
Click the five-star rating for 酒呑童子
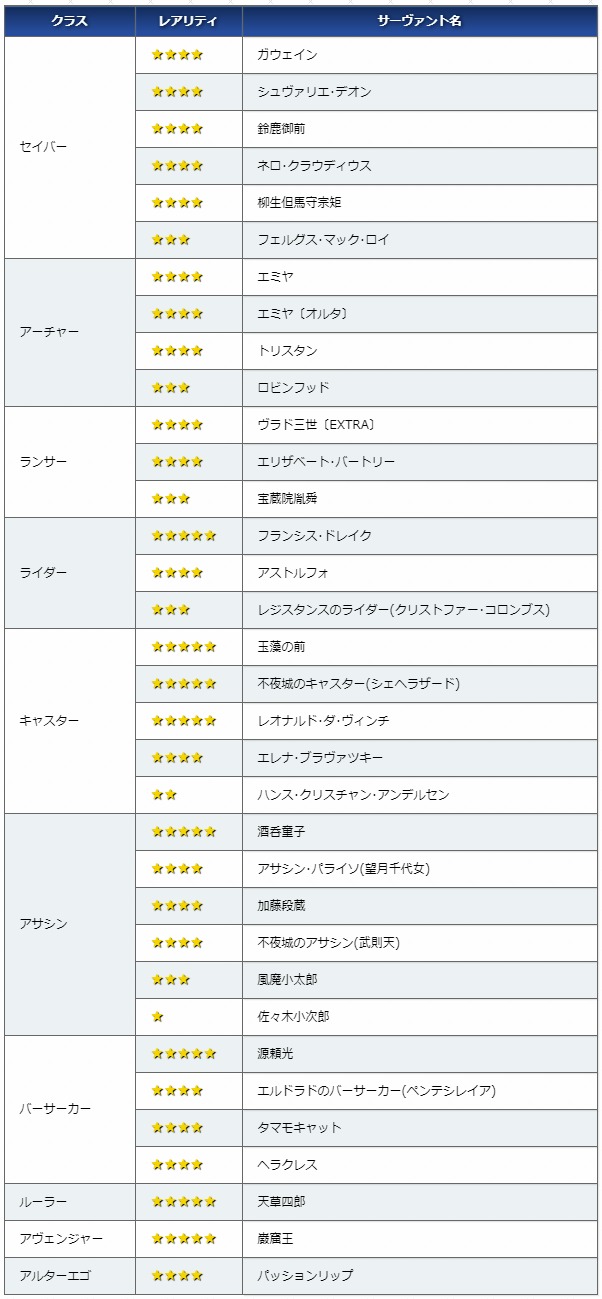coord(183,832)
